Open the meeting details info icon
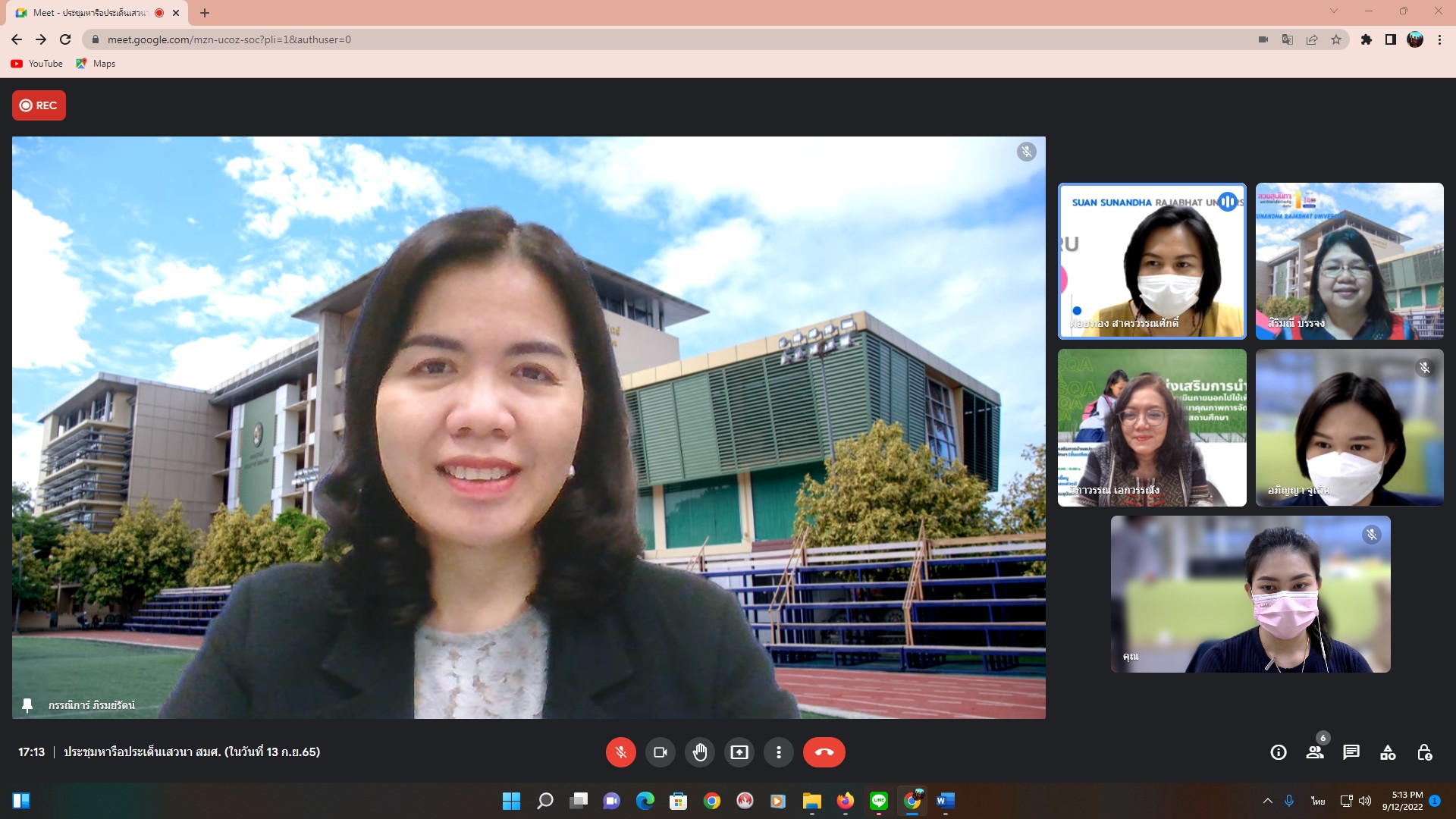The height and width of the screenshot is (819, 1456). pos(1279,752)
